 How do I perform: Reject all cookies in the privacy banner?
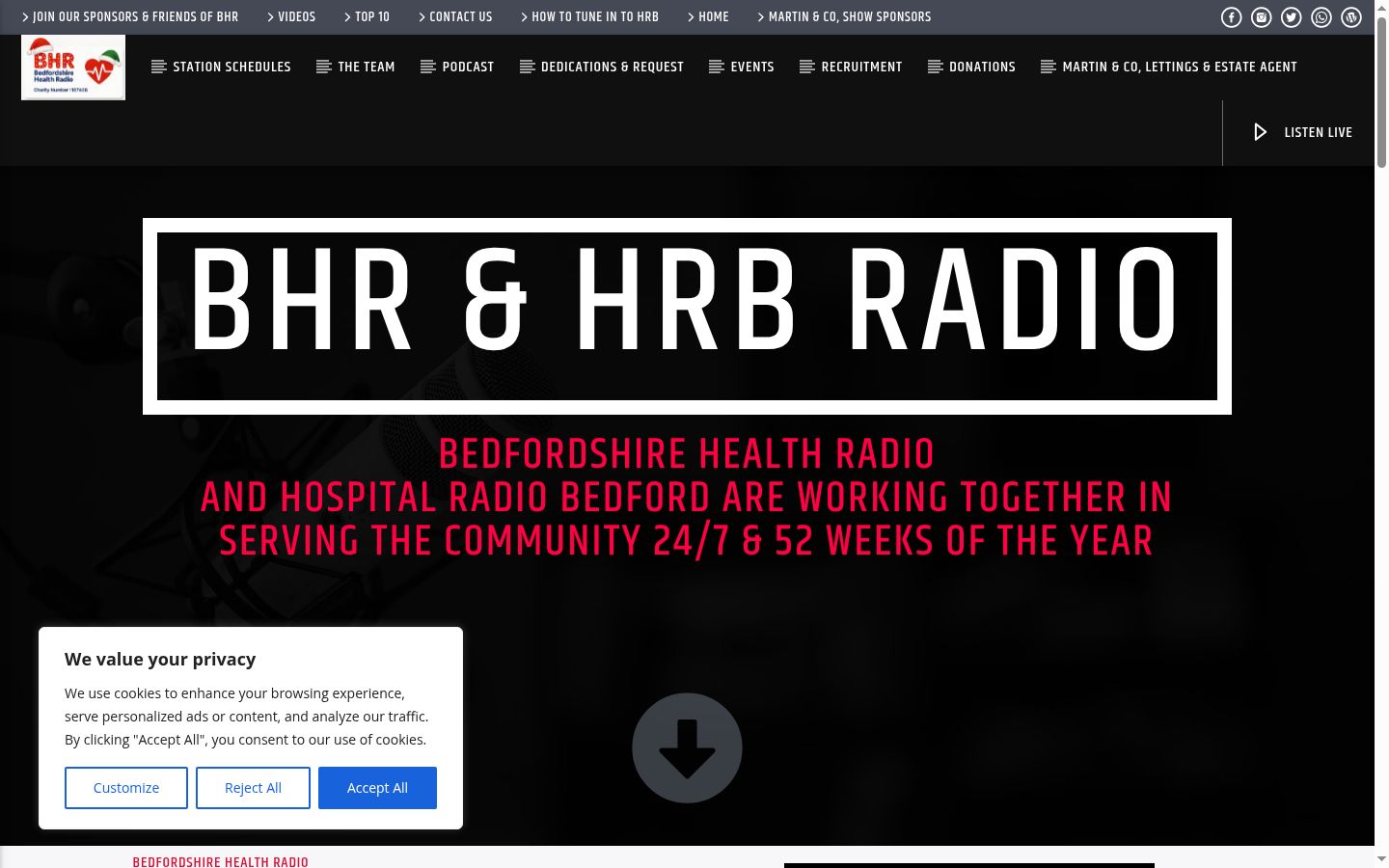253,788
